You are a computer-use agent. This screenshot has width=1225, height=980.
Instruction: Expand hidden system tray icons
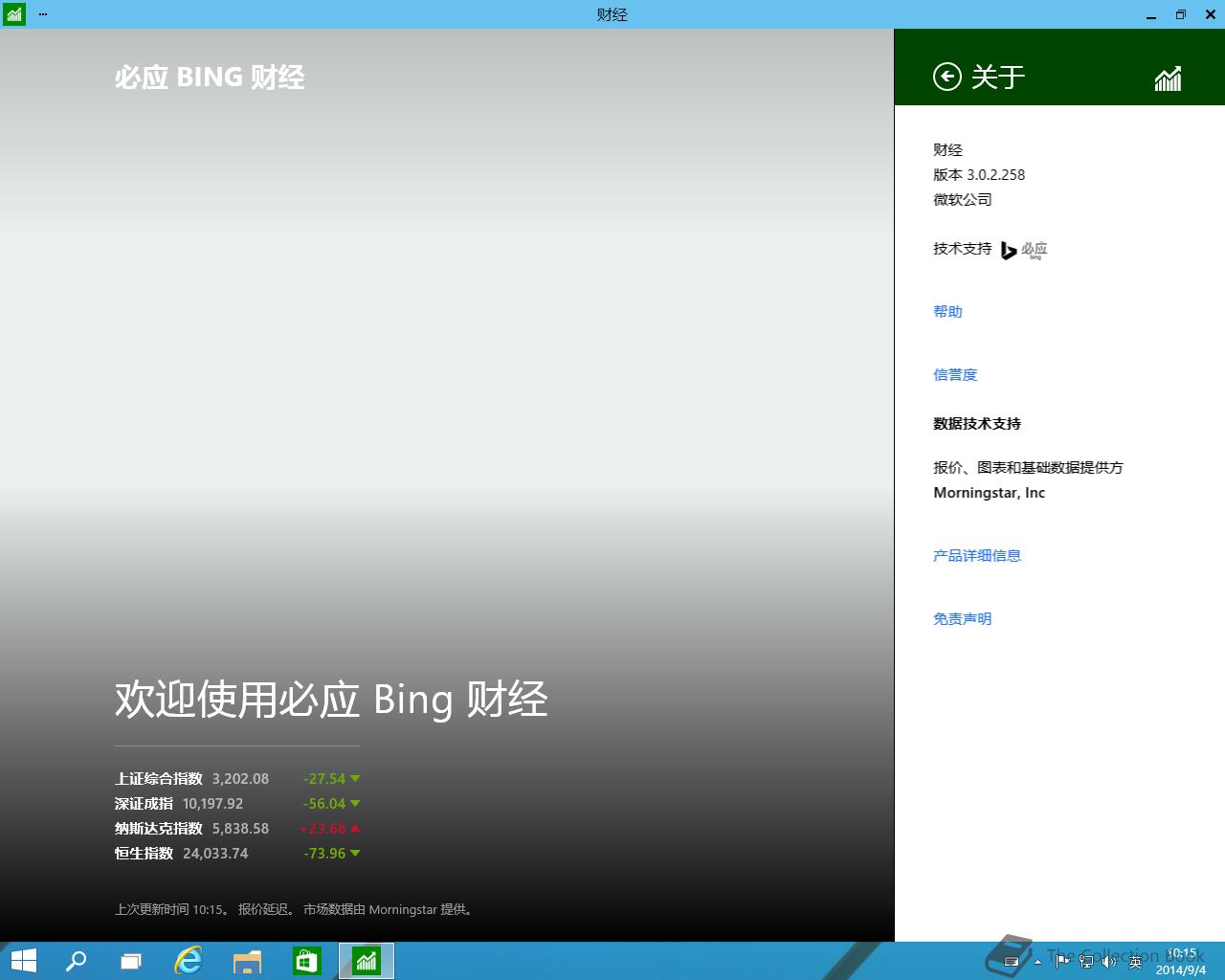tap(1037, 961)
